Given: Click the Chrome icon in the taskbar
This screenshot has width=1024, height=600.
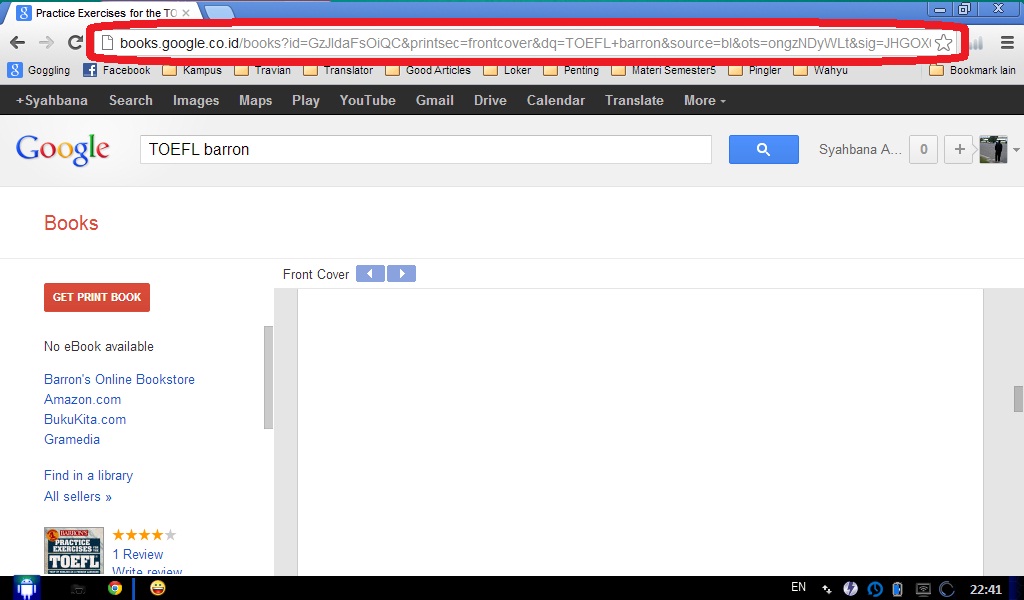Looking at the screenshot, I should point(115,588).
